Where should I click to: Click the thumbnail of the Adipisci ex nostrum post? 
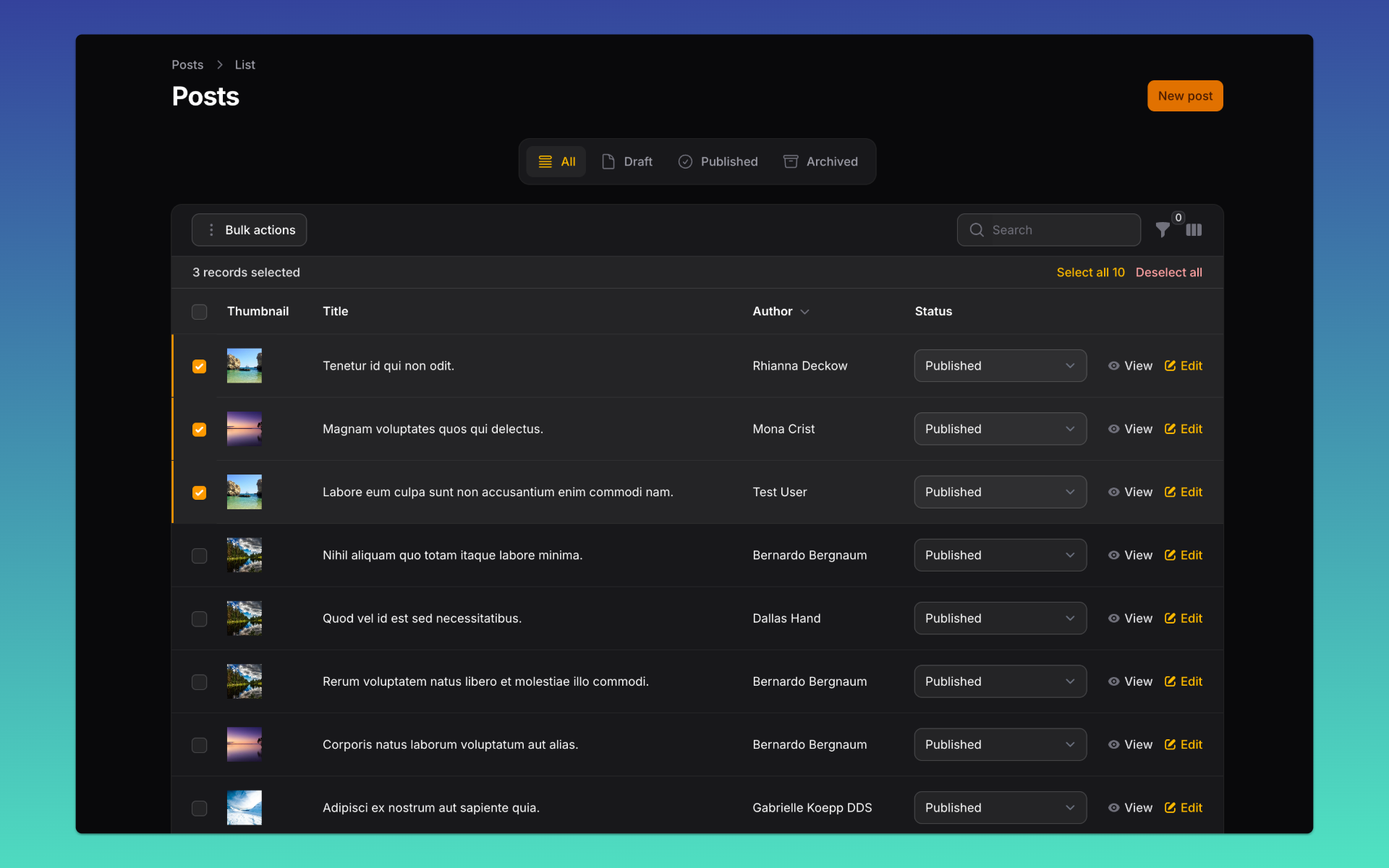[244, 808]
